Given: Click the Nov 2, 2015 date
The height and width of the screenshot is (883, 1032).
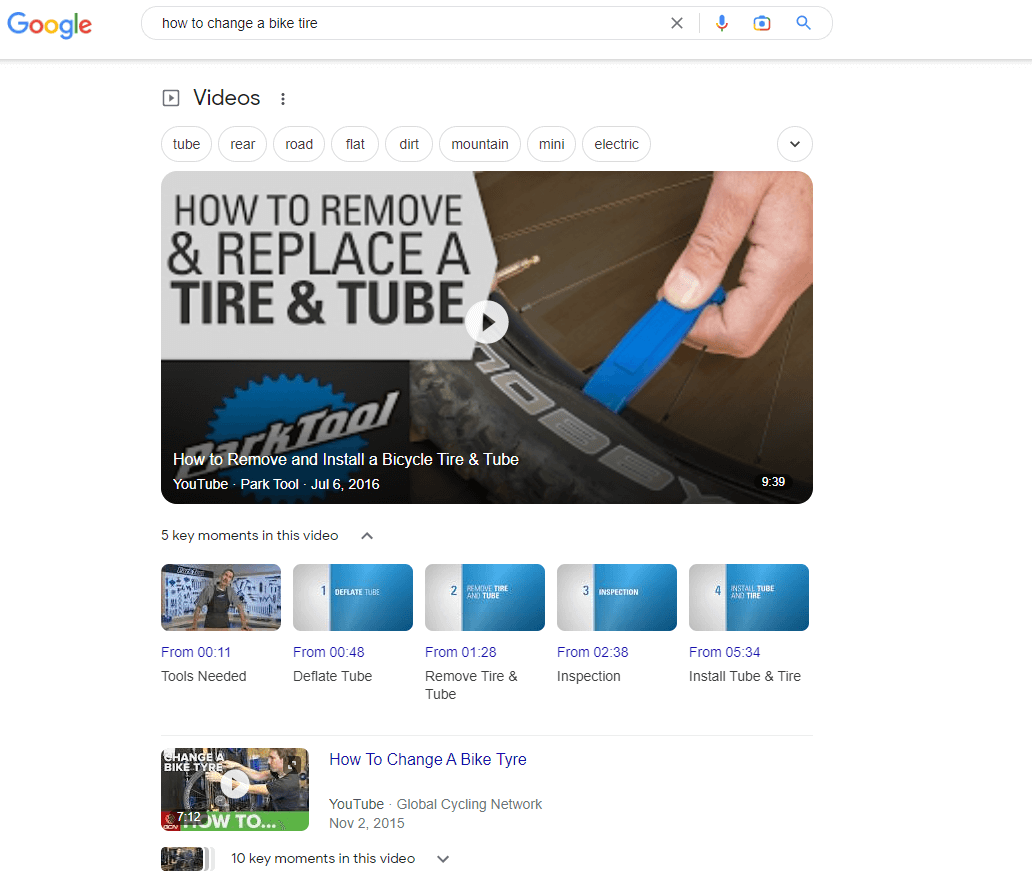Looking at the screenshot, I should [x=367, y=823].
